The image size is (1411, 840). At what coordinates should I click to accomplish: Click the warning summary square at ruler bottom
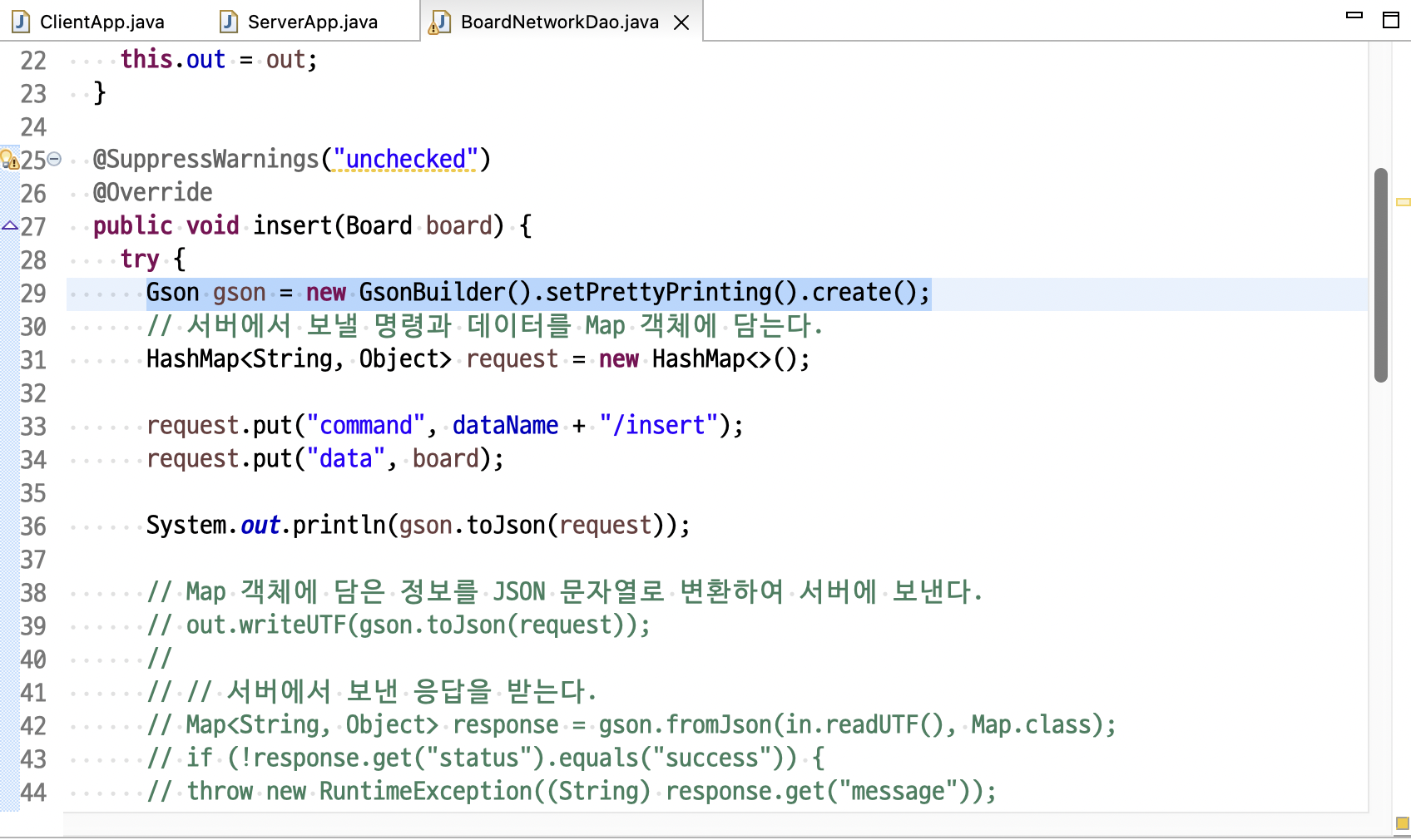(1402, 823)
